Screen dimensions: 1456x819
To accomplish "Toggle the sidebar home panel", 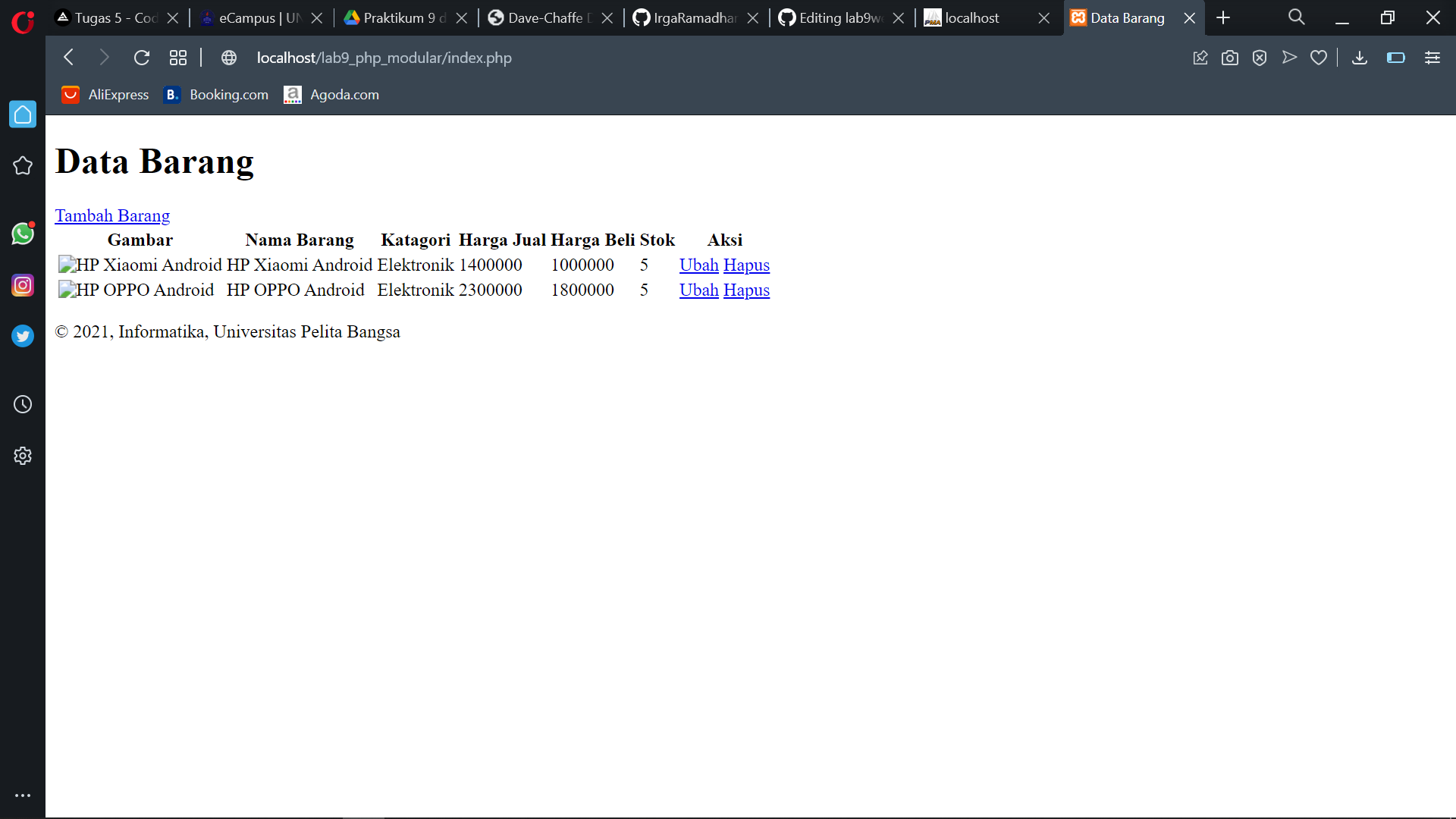I will pos(23,114).
